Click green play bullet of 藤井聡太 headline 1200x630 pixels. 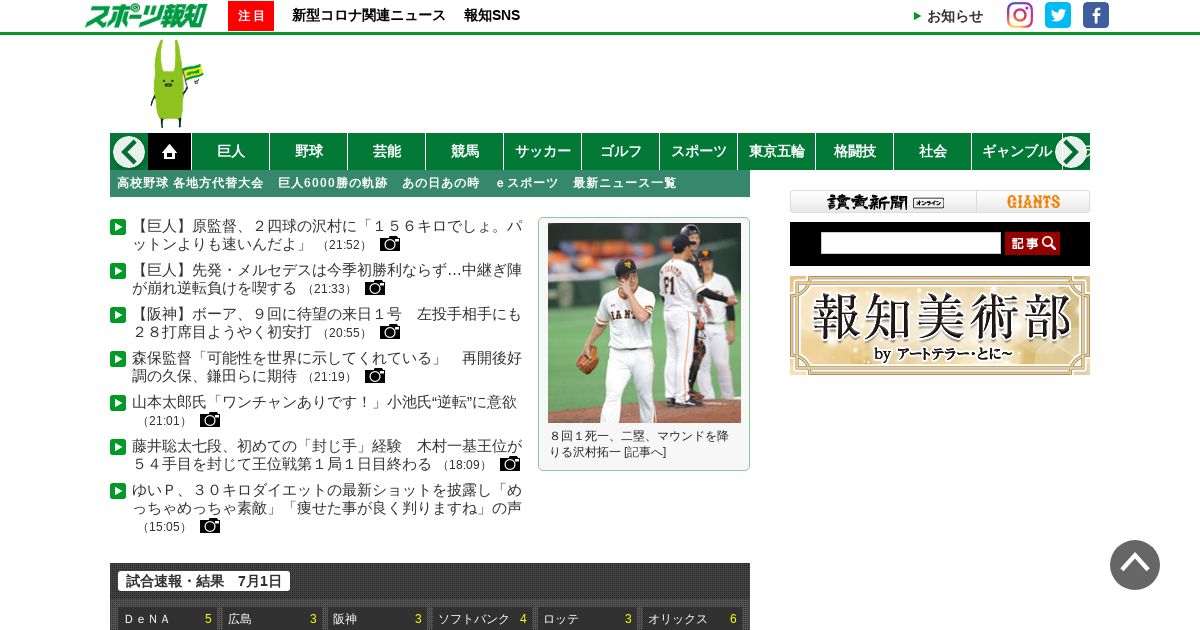tap(118, 447)
